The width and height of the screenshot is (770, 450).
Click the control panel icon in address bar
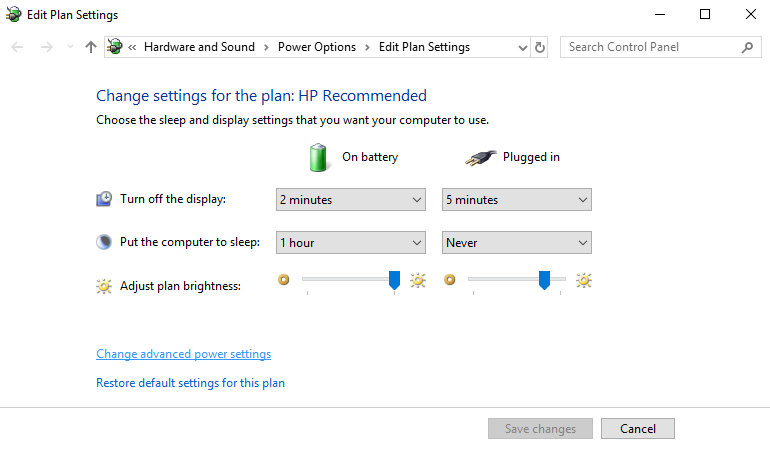[x=115, y=47]
